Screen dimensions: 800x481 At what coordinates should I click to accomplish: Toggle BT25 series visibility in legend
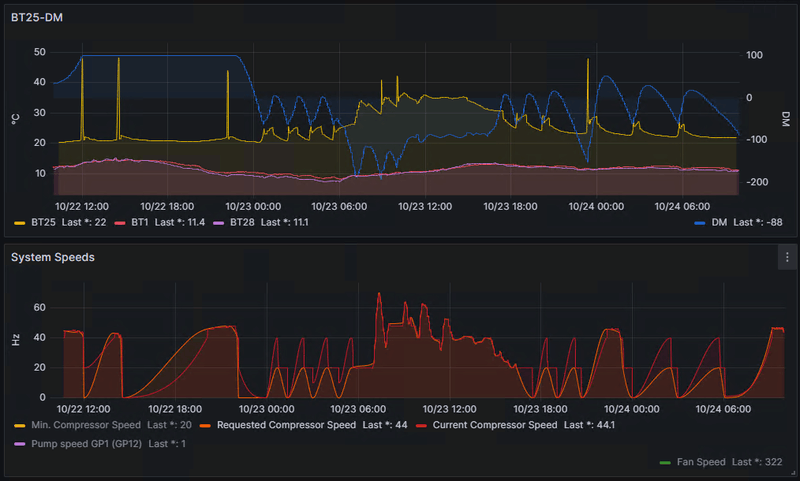tap(43, 222)
